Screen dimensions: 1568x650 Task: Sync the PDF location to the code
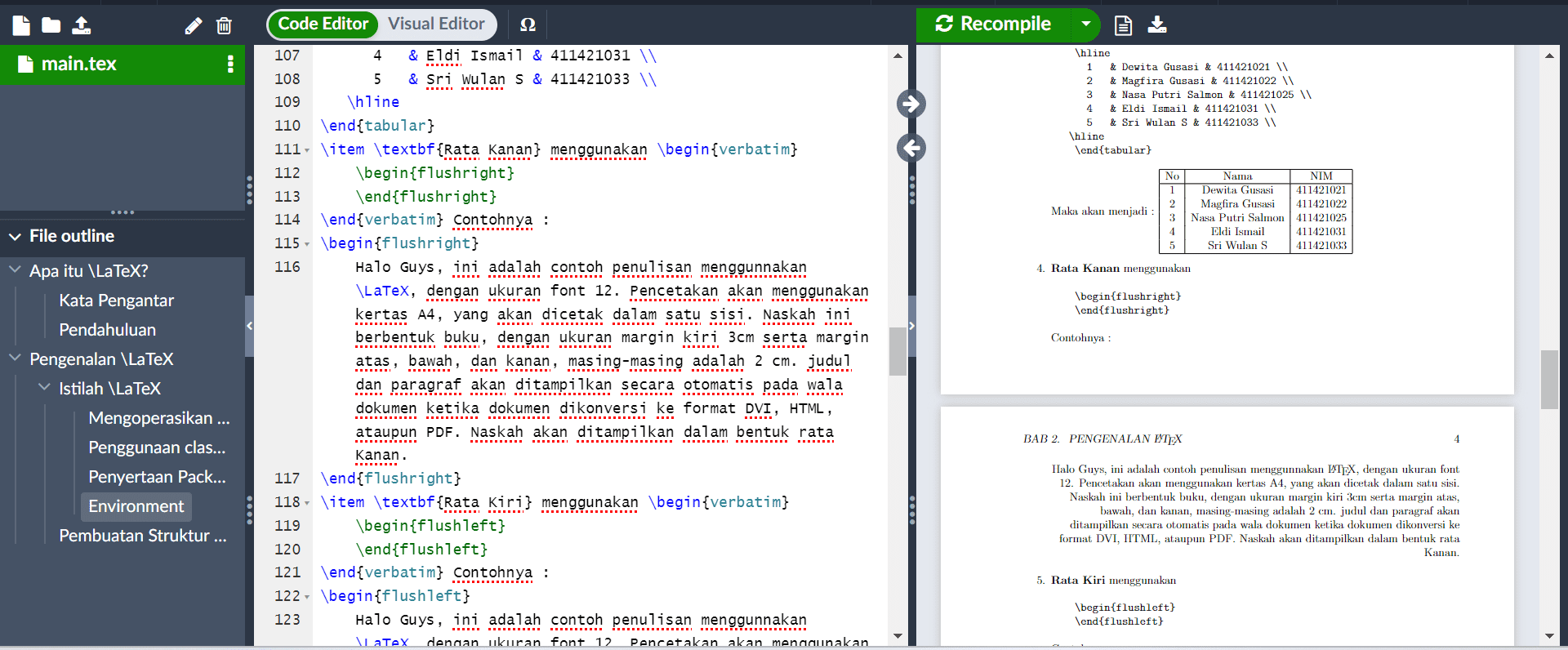click(x=911, y=148)
